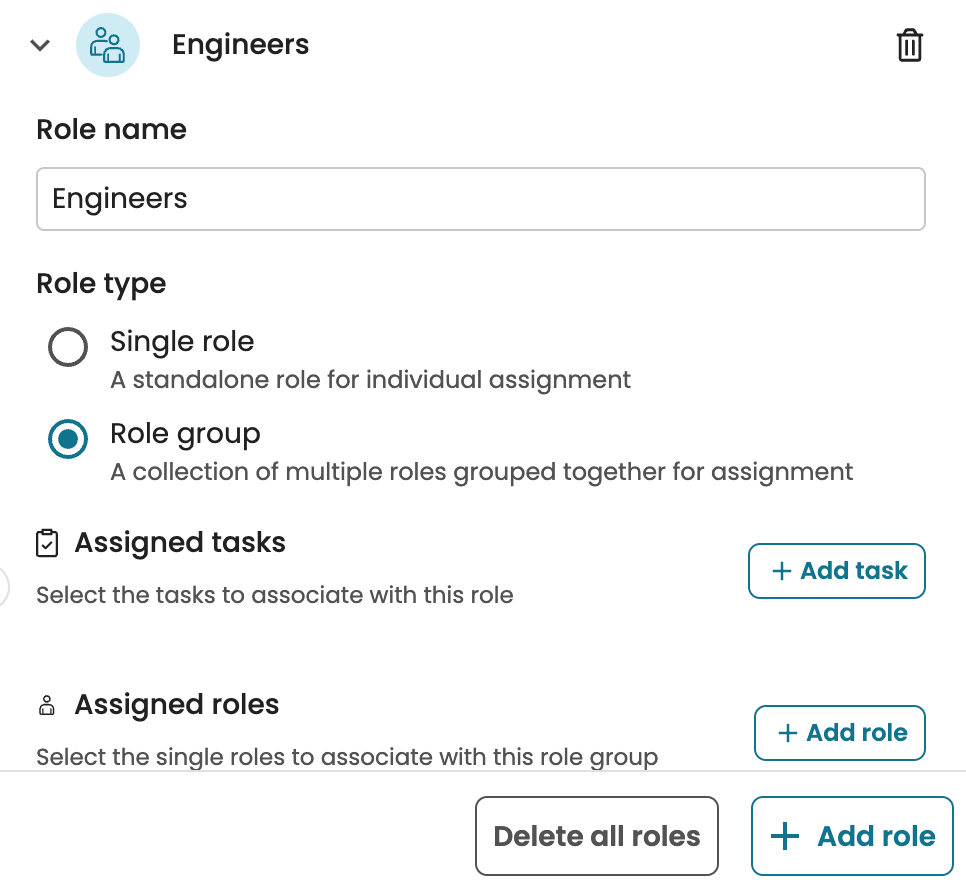
Task: Select the Role group radio button
Action: (x=68, y=440)
